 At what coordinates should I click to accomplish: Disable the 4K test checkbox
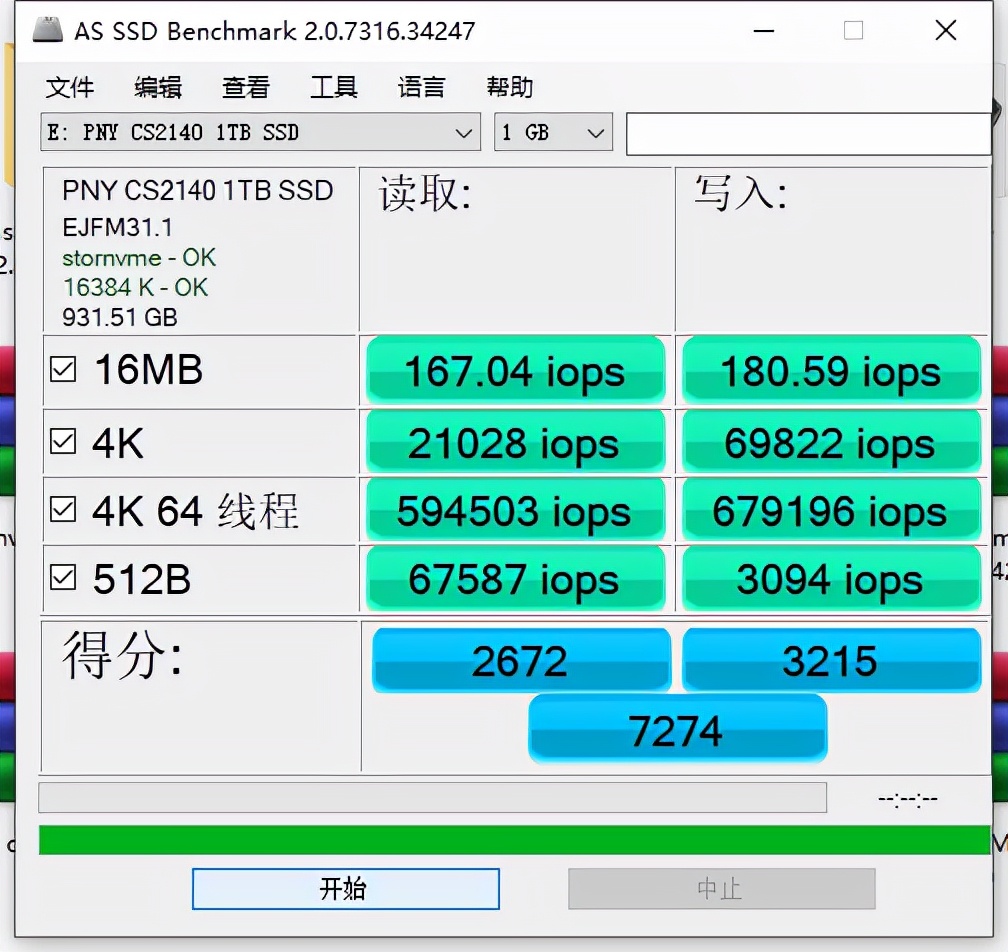(64, 441)
